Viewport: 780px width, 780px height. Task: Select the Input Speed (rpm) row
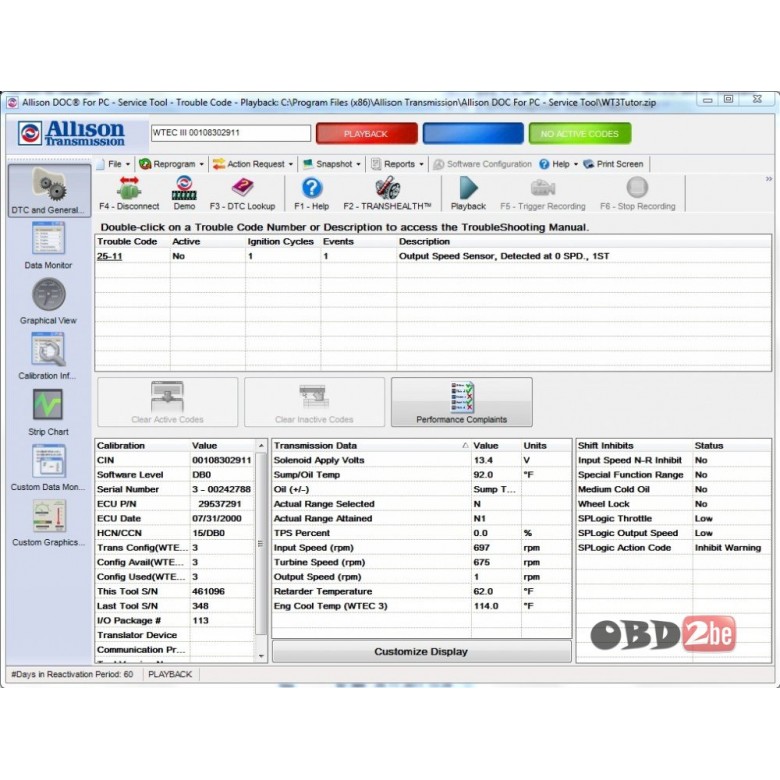pyautogui.click(x=421, y=548)
